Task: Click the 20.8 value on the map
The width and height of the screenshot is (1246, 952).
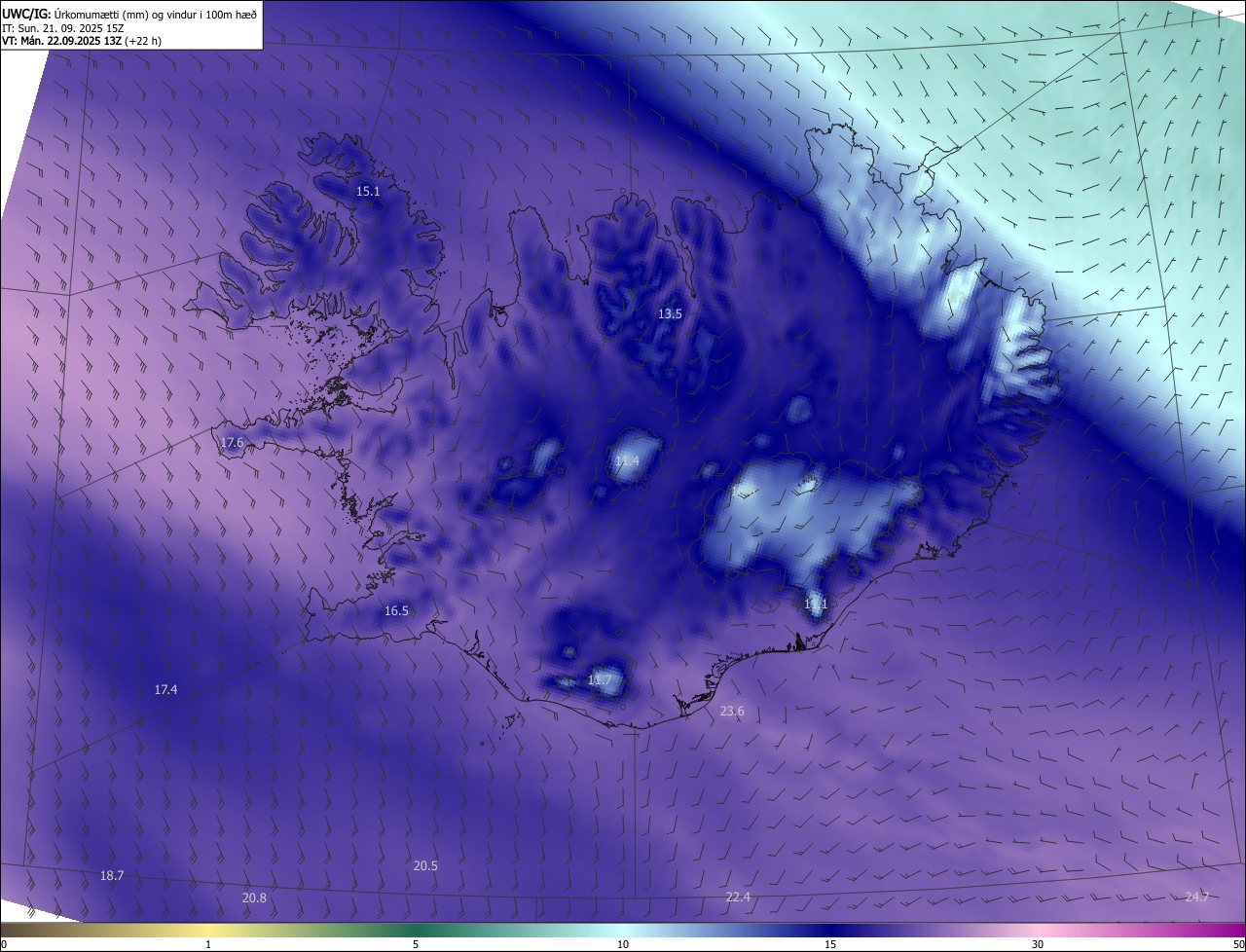Action: coord(254,897)
